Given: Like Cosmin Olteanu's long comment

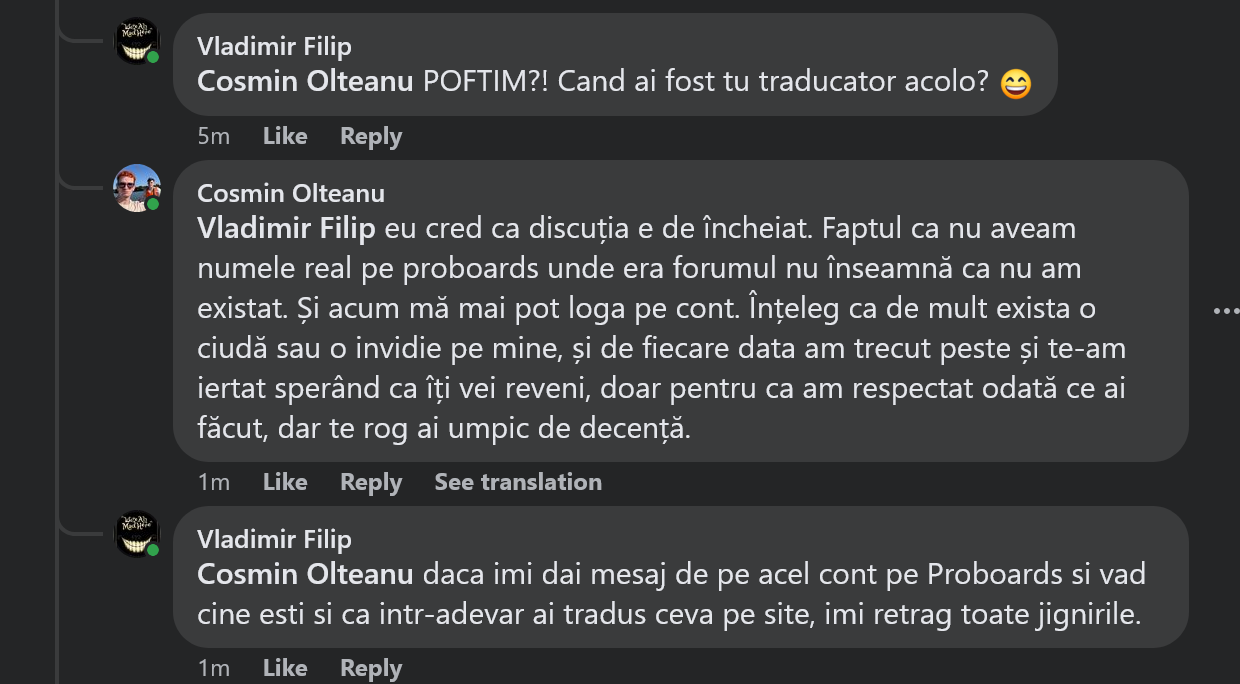Looking at the screenshot, I should (x=285, y=482).
